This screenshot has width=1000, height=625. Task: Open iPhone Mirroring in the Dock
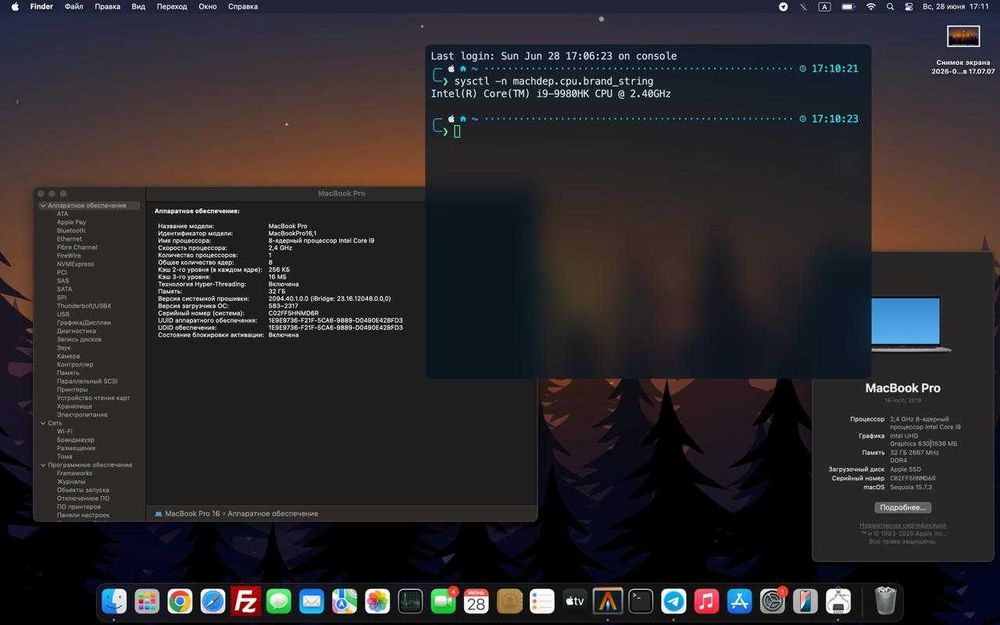(x=805, y=601)
